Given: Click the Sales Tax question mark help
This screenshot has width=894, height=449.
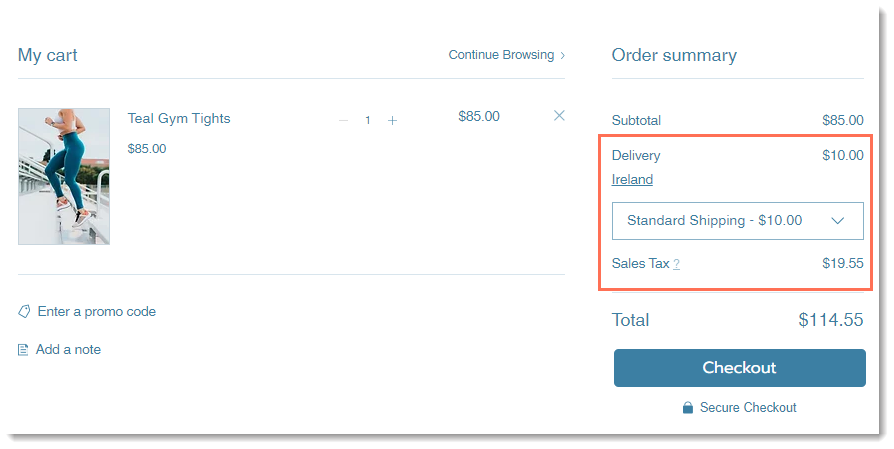Looking at the screenshot, I should pyautogui.click(x=676, y=264).
